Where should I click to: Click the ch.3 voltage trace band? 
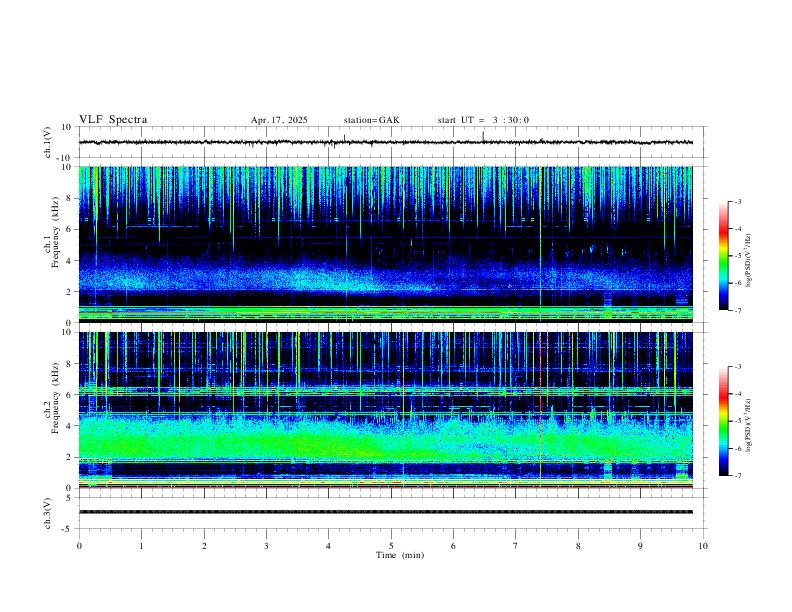click(x=386, y=512)
